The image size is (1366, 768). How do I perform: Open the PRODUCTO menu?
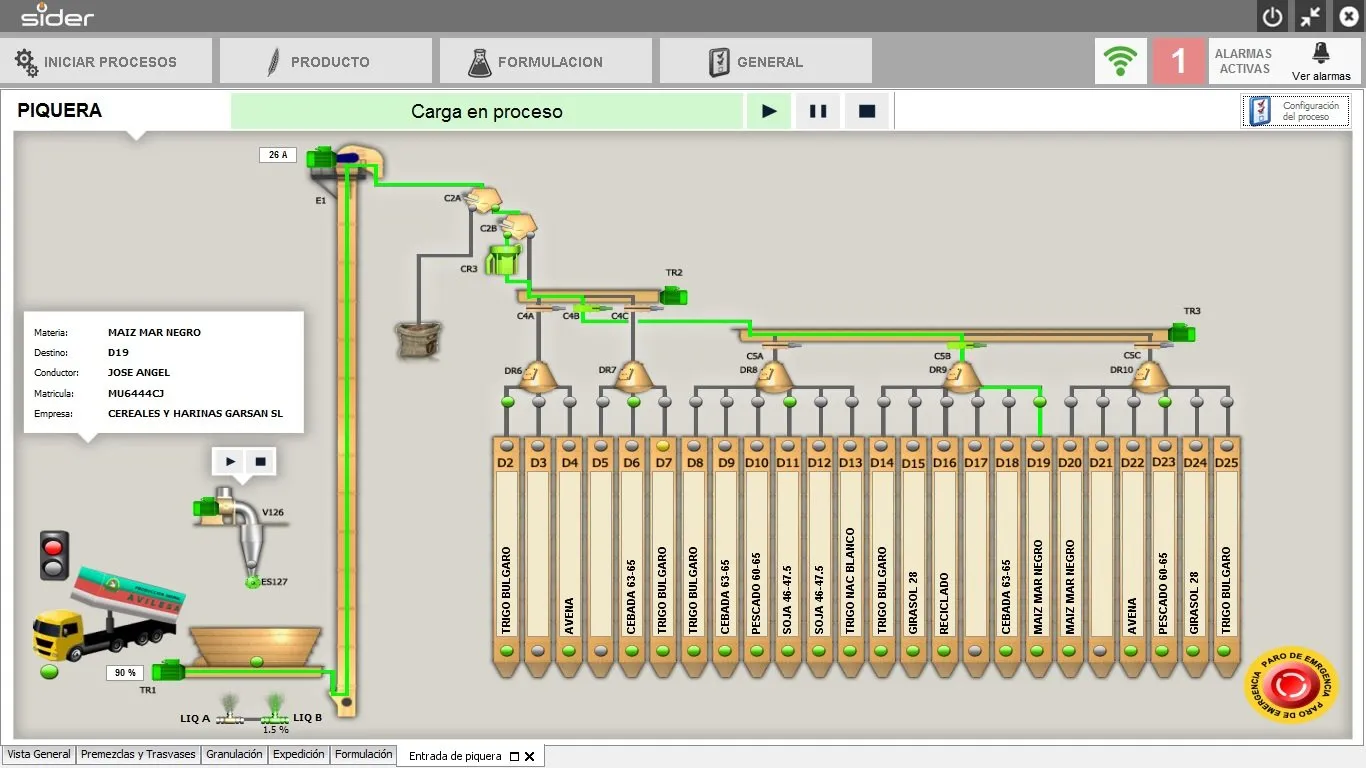click(326, 61)
